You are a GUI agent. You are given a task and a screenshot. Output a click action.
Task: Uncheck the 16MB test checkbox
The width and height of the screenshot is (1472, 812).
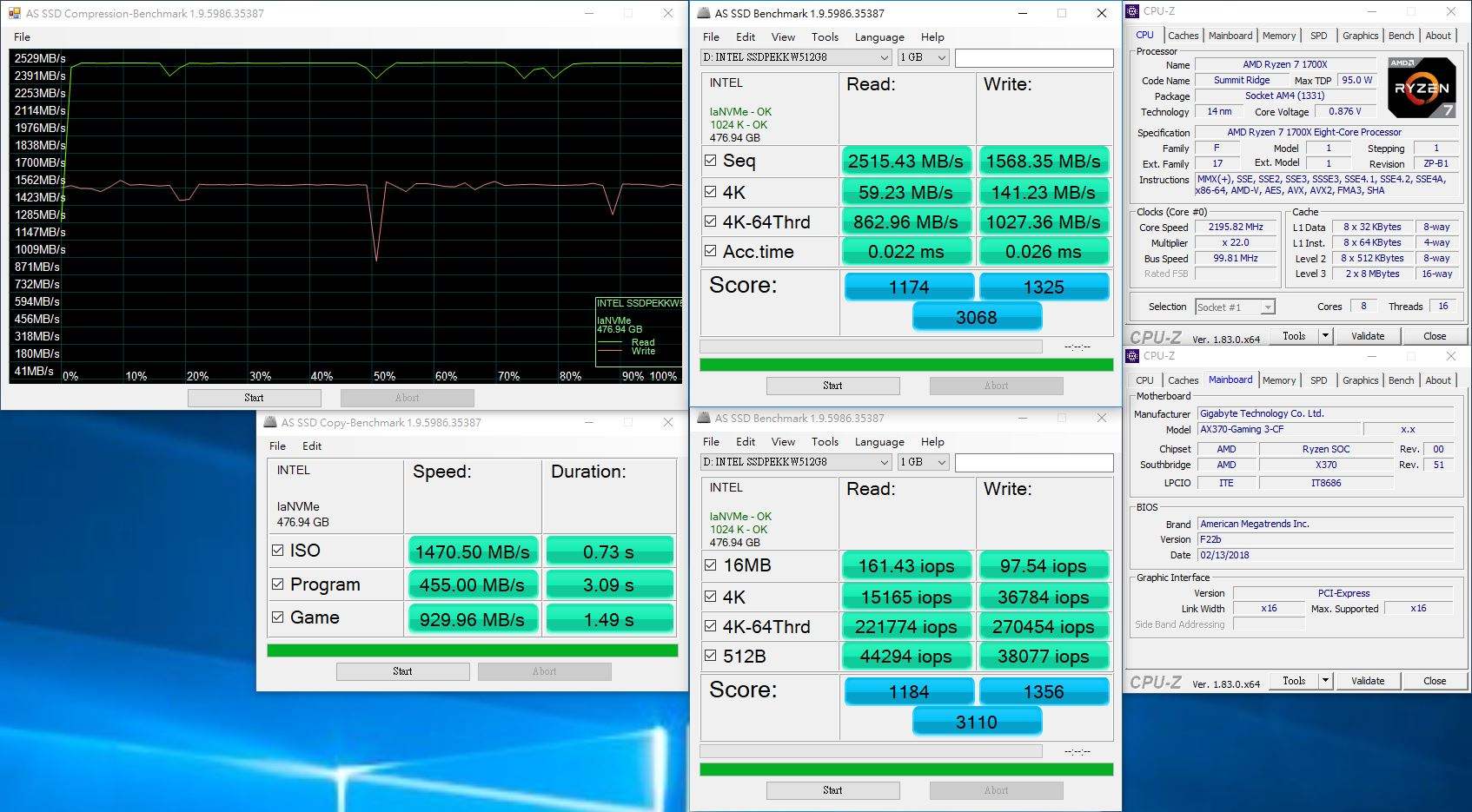click(711, 565)
